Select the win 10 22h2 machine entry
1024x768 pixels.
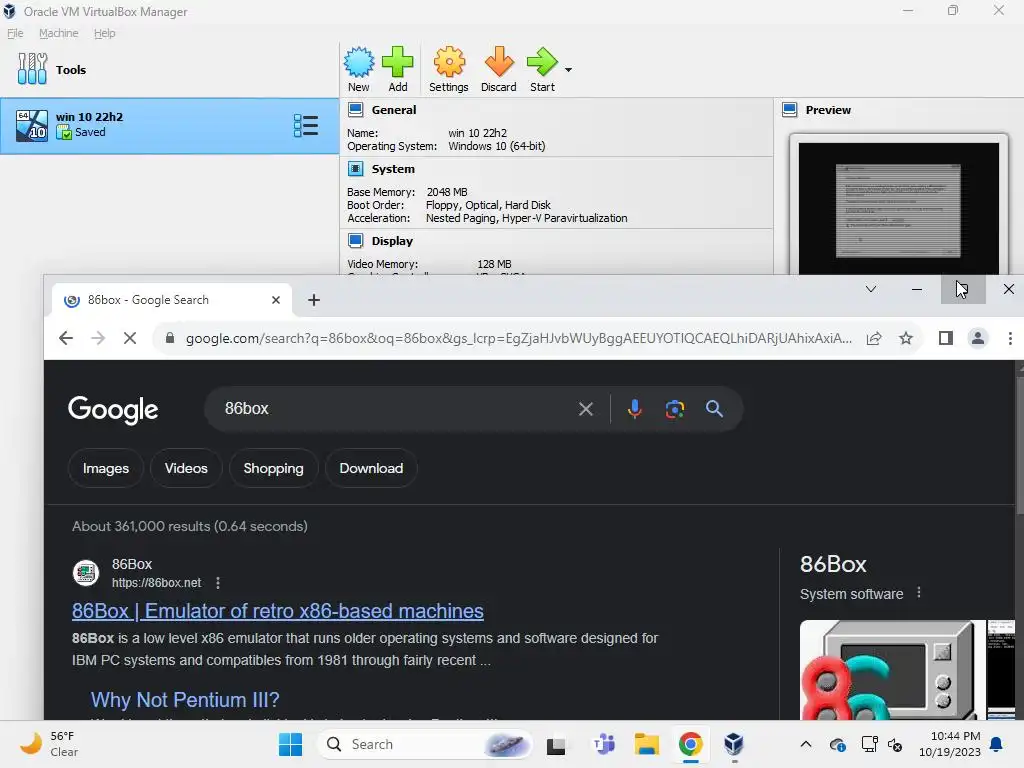(169, 125)
